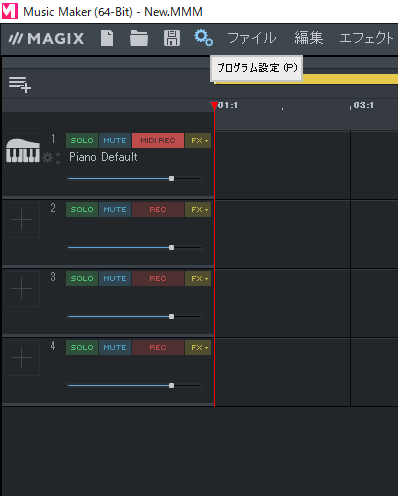Arm REC on track 3
398x496 pixels.
(x=158, y=278)
